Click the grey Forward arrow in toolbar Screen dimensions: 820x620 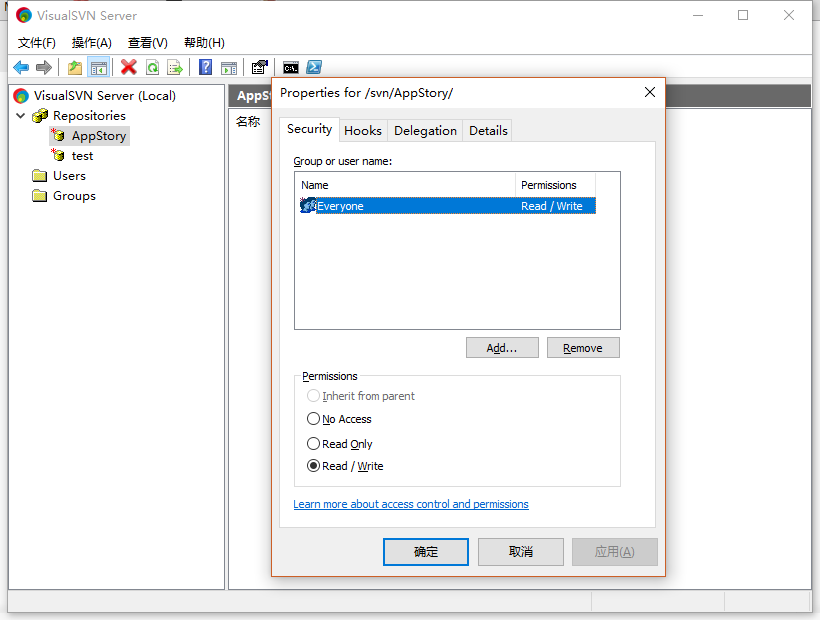[44, 67]
